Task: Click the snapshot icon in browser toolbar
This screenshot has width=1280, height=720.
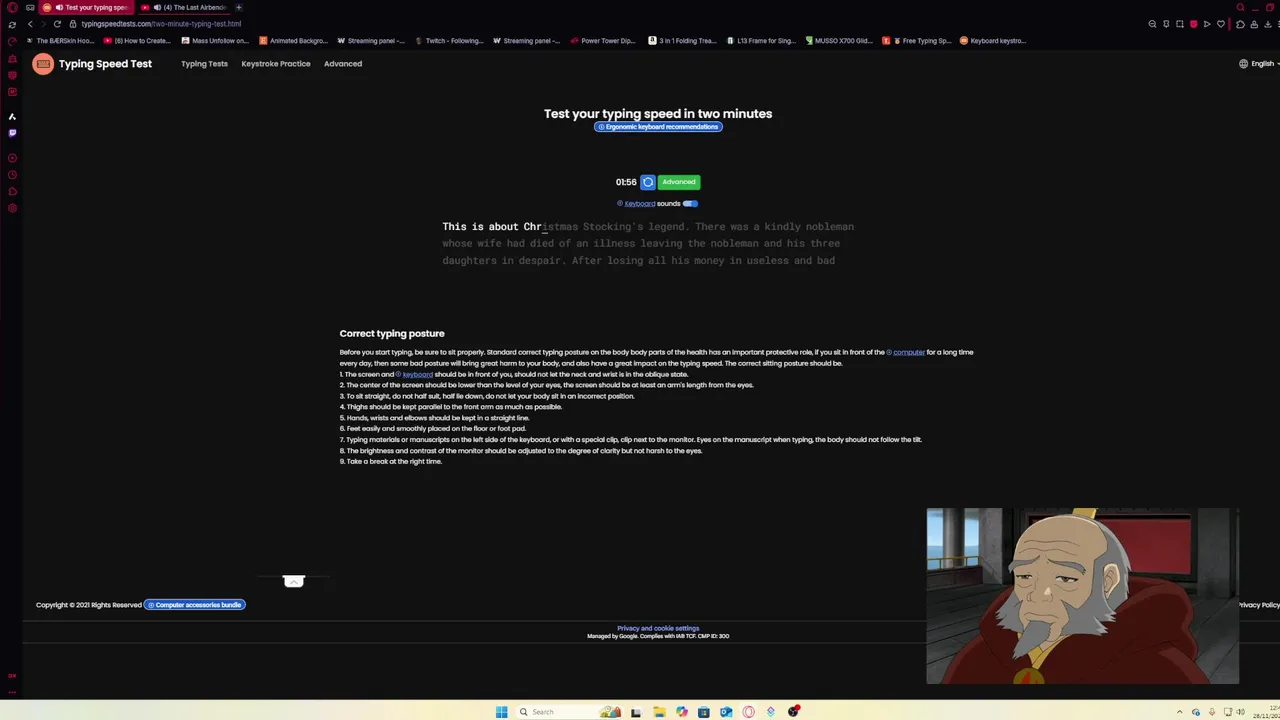Action: [1180, 24]
